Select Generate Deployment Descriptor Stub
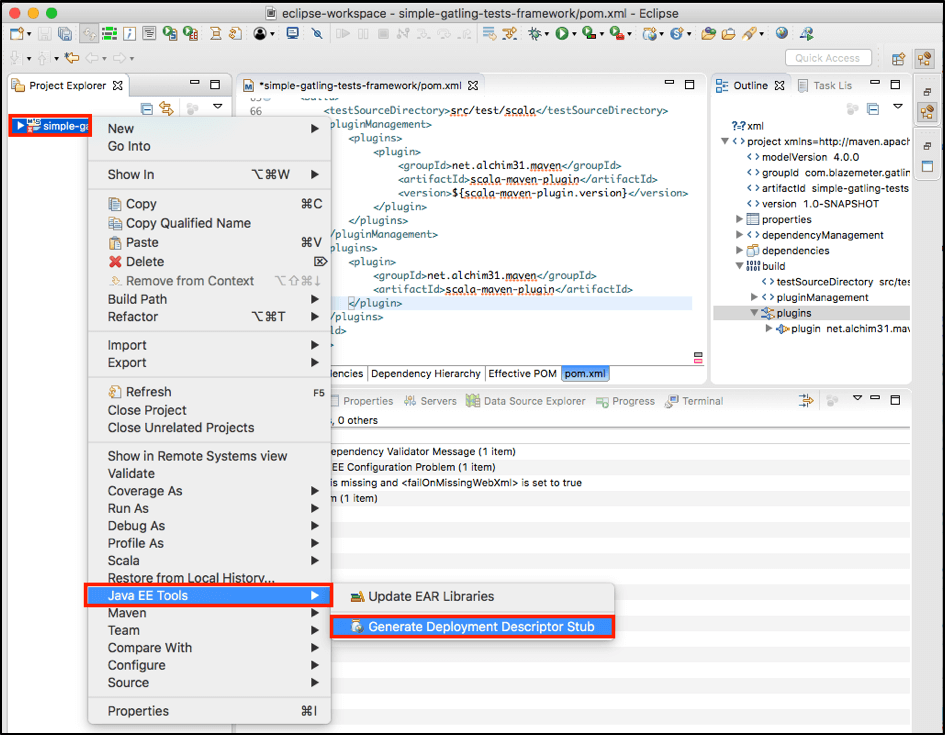The image size is (945, 735). (x=472, y=627)
